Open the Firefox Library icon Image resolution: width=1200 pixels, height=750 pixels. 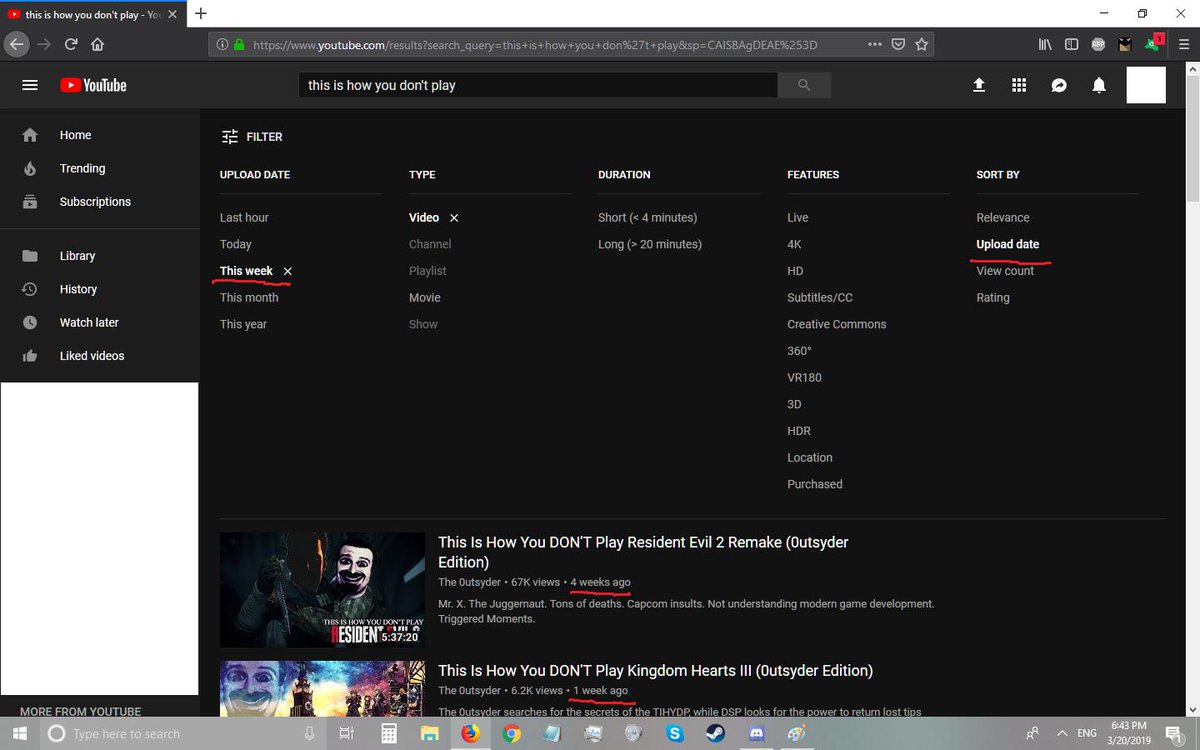click(x=1045, y=44)
